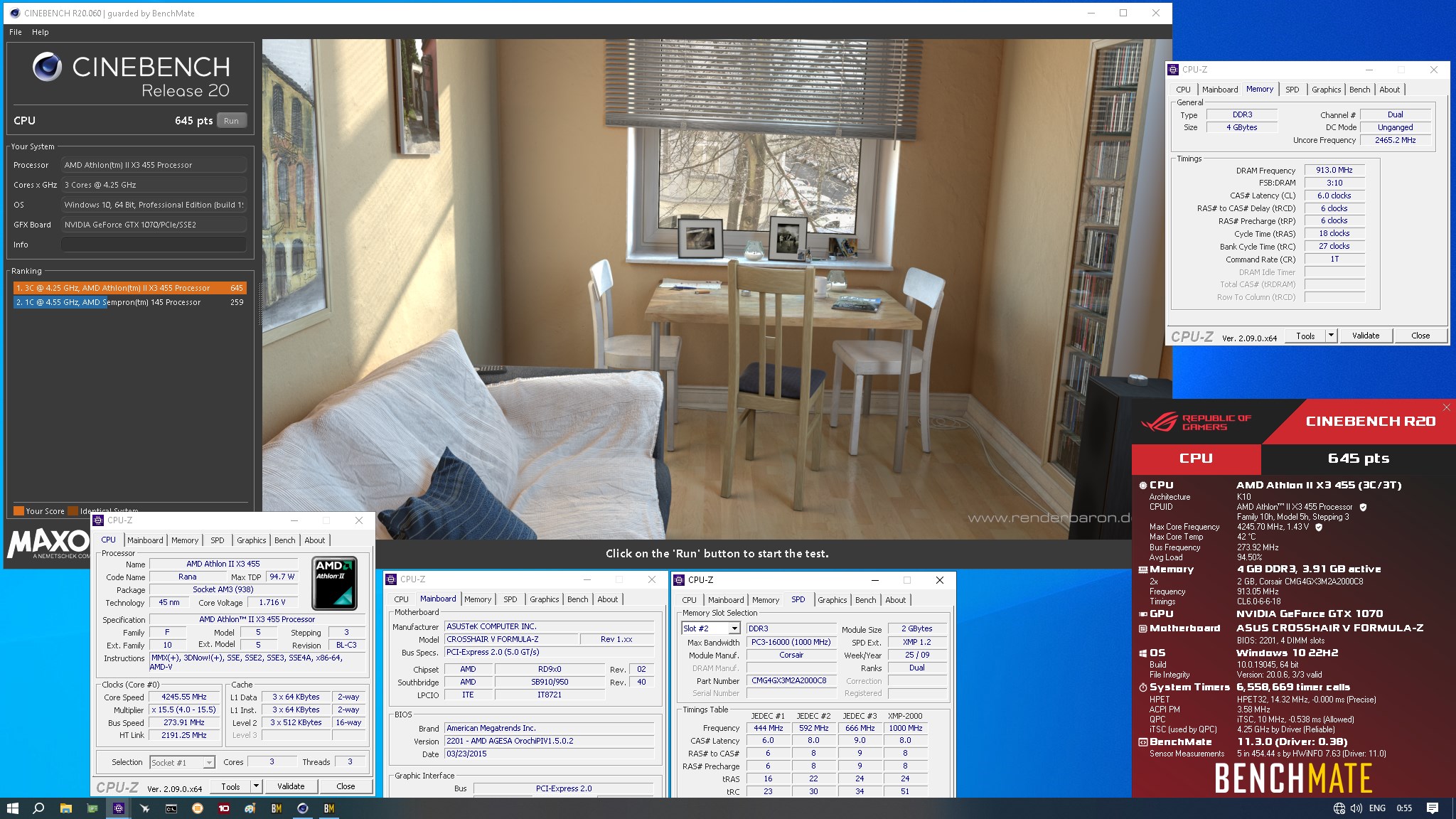Viewport: 1456px width, 819px height.
Task: Switch to Cinebench via its taskbar sphere icon
Action: click(303, 808)
